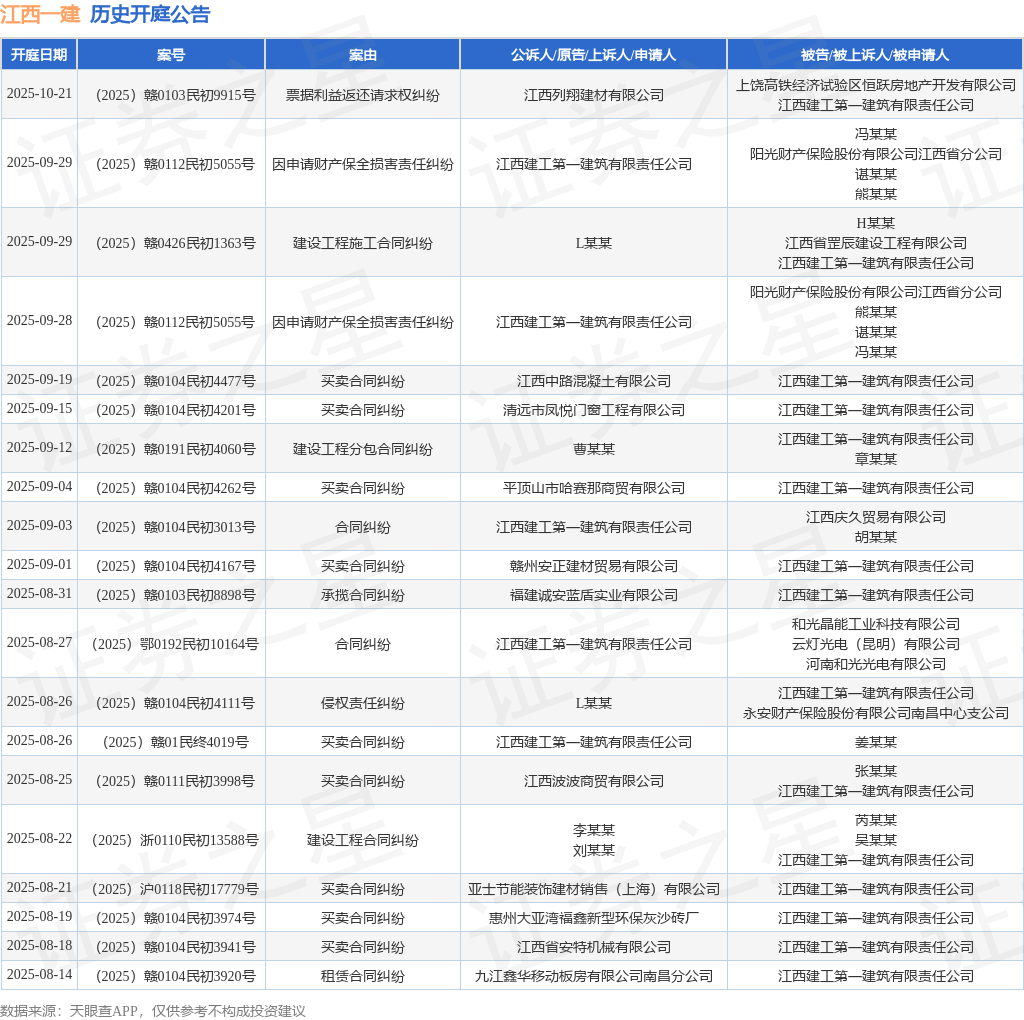Click case number 赣0191民初4060号

click(x=176, y=449)
